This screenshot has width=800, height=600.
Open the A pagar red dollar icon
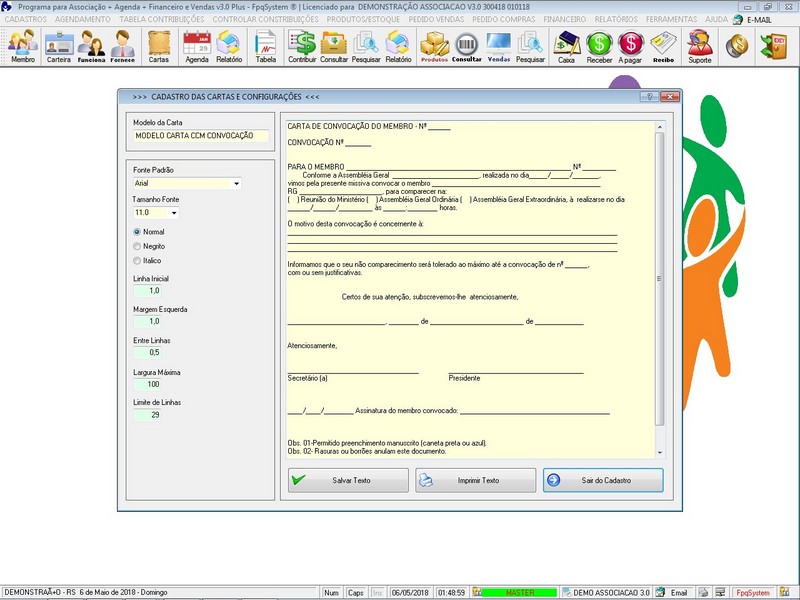(630, 46)
